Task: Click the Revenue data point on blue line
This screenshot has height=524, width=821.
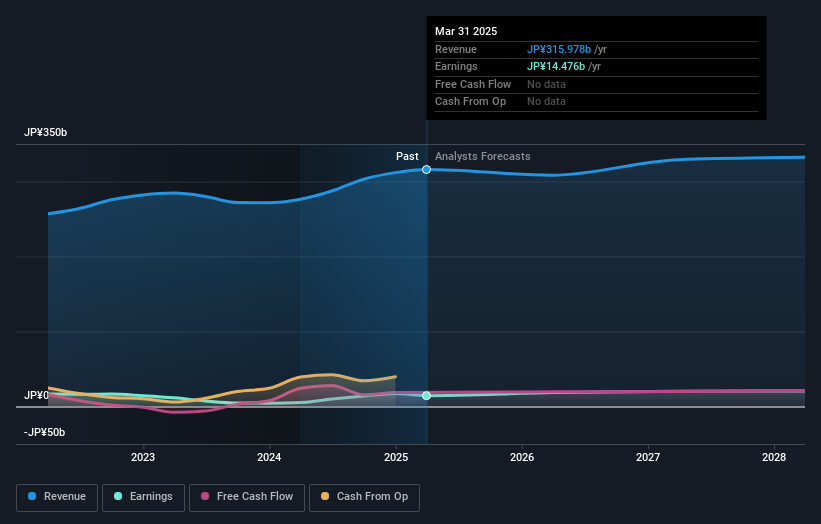Action: [x=426, y=170]
